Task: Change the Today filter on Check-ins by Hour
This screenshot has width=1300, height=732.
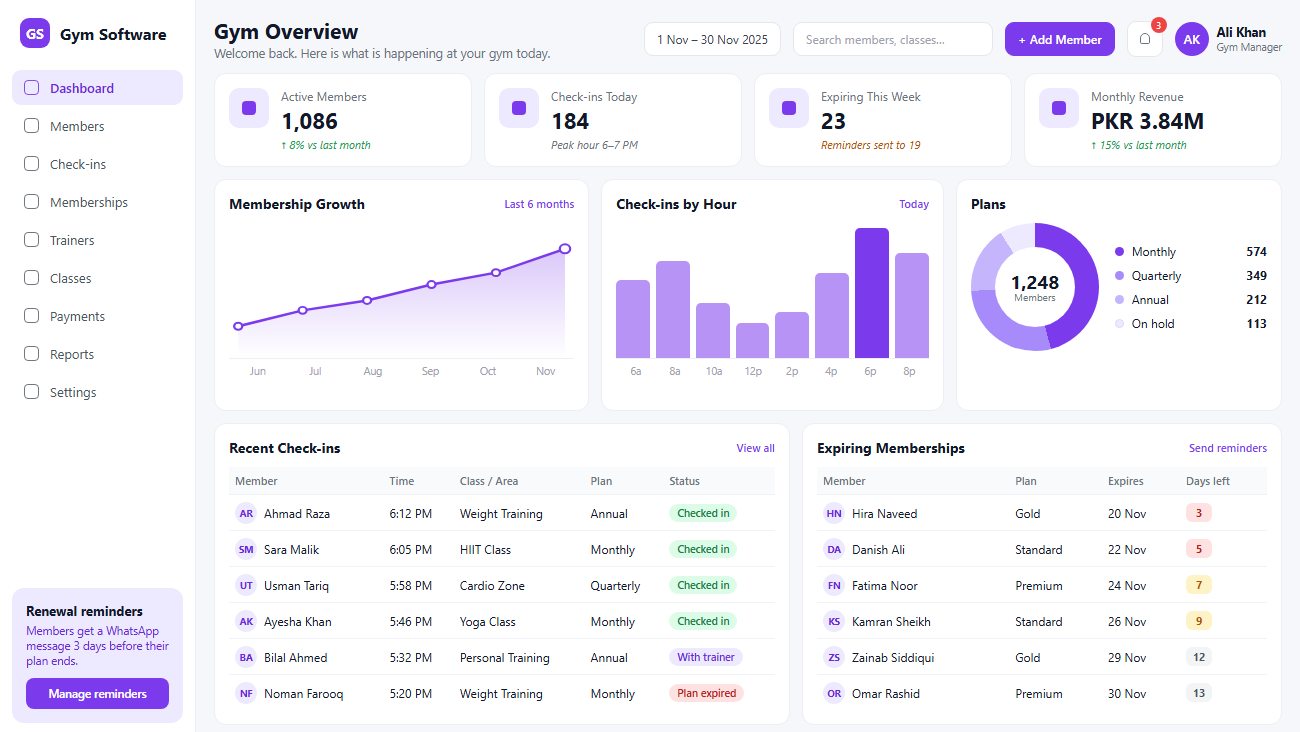Action: coord(914,204)
